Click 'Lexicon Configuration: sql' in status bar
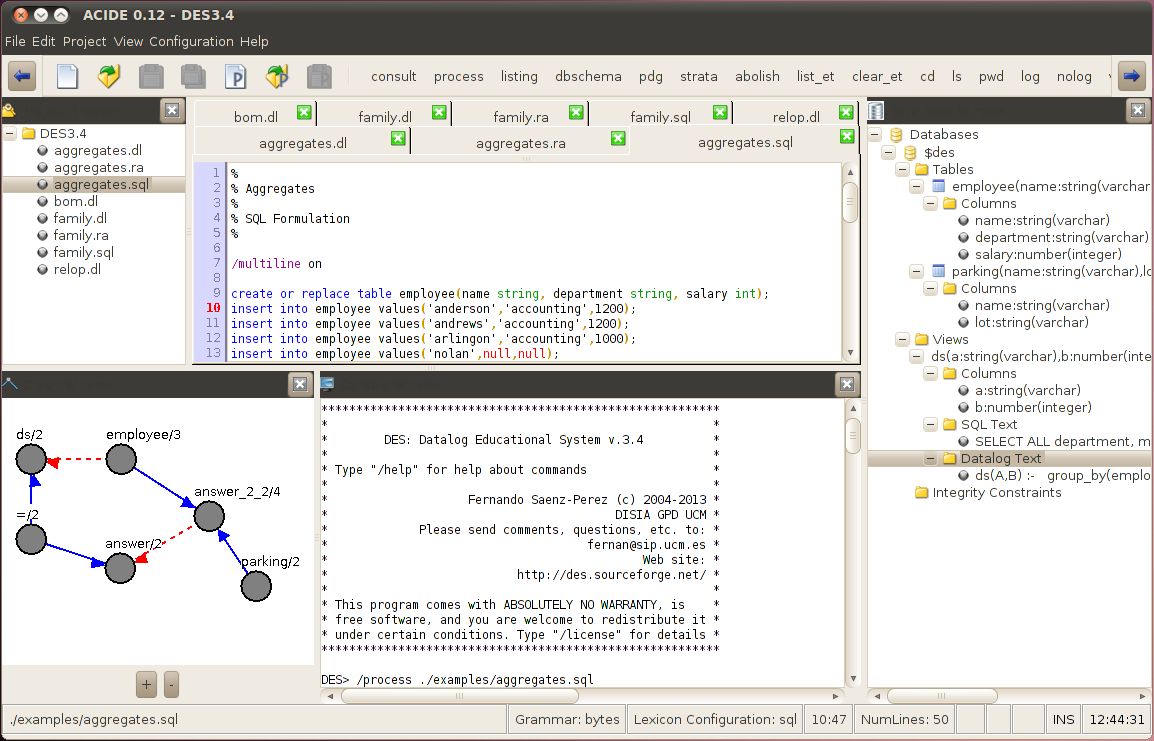 (715, 719)
